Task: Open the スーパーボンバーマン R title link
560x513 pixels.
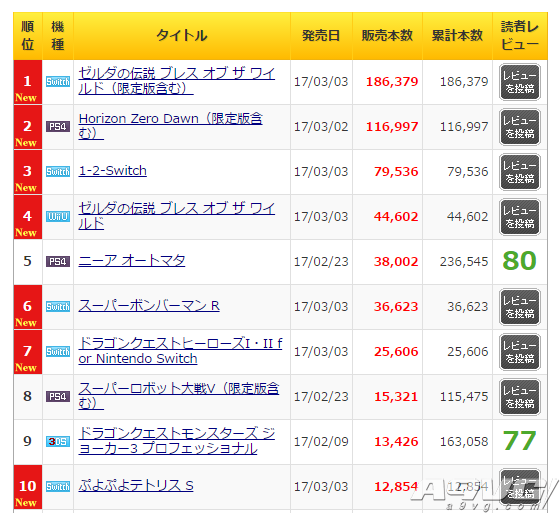Action: [149, 306]
